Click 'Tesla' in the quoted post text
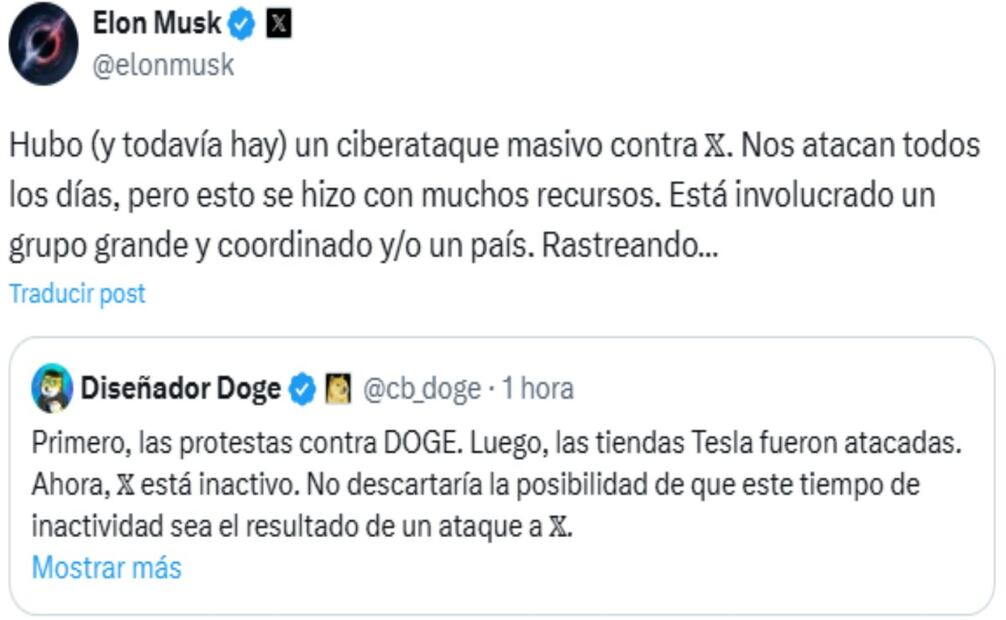1006x620 pixels. (710, 442)
